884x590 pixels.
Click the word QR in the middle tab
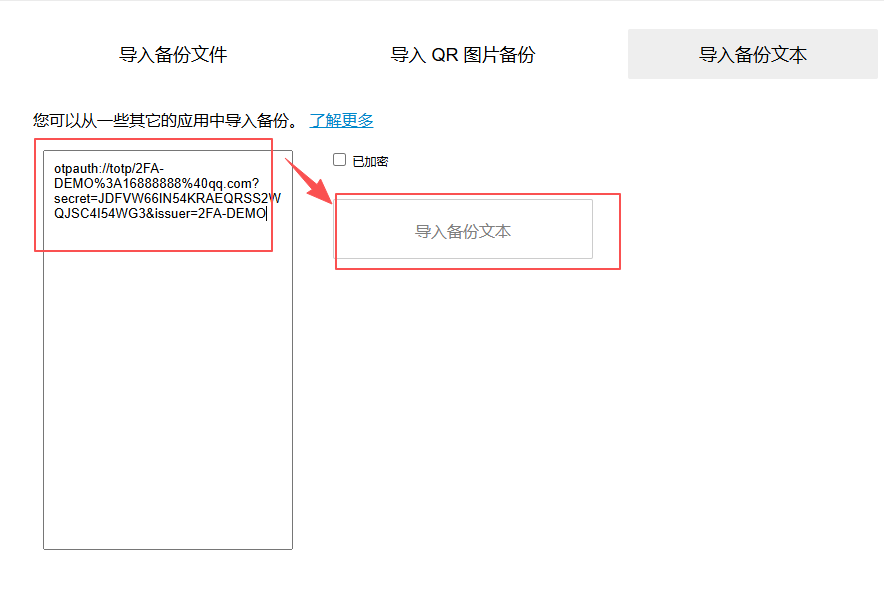tap(445, 55)
